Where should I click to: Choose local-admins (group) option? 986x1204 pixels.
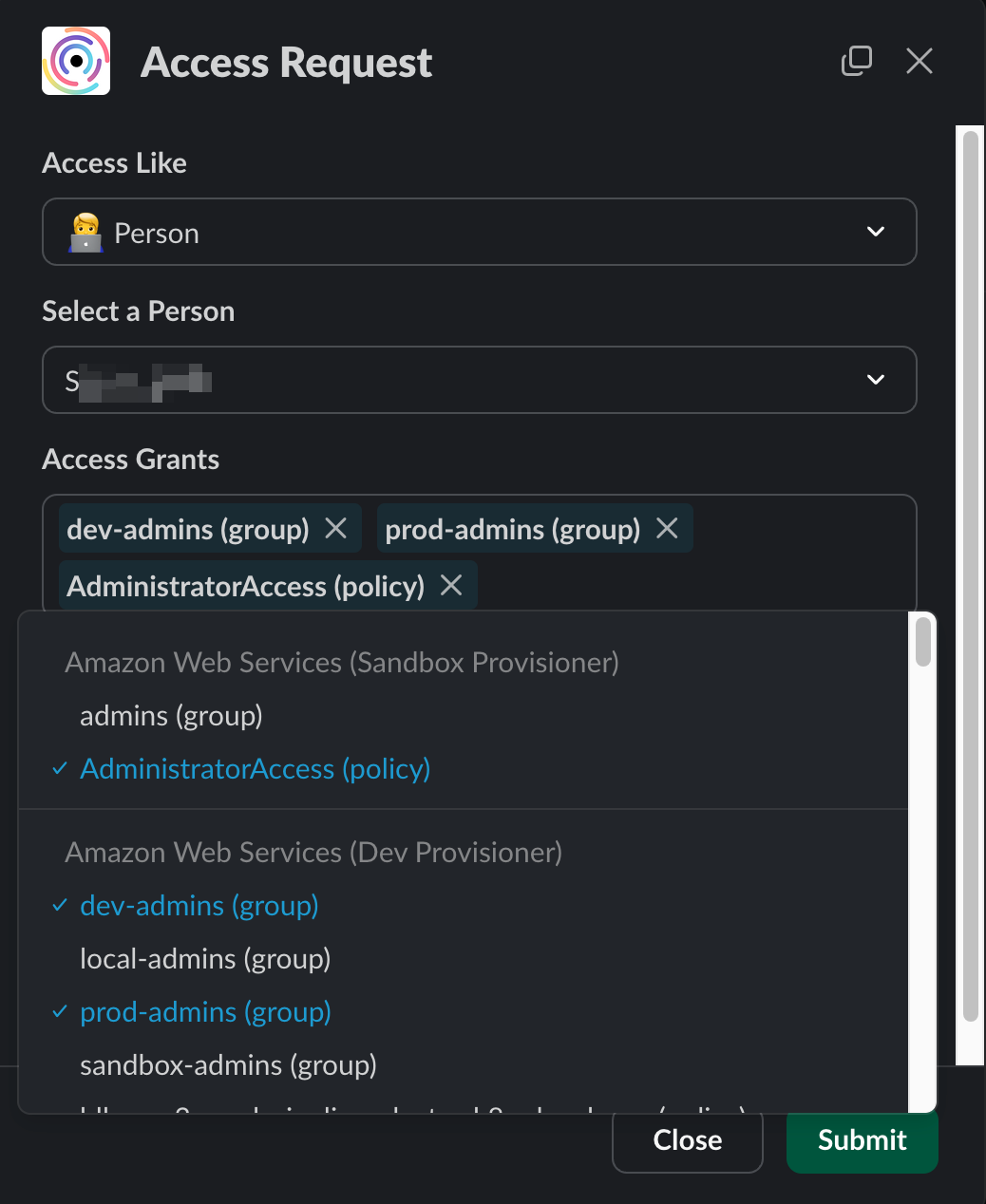(205, 959)
